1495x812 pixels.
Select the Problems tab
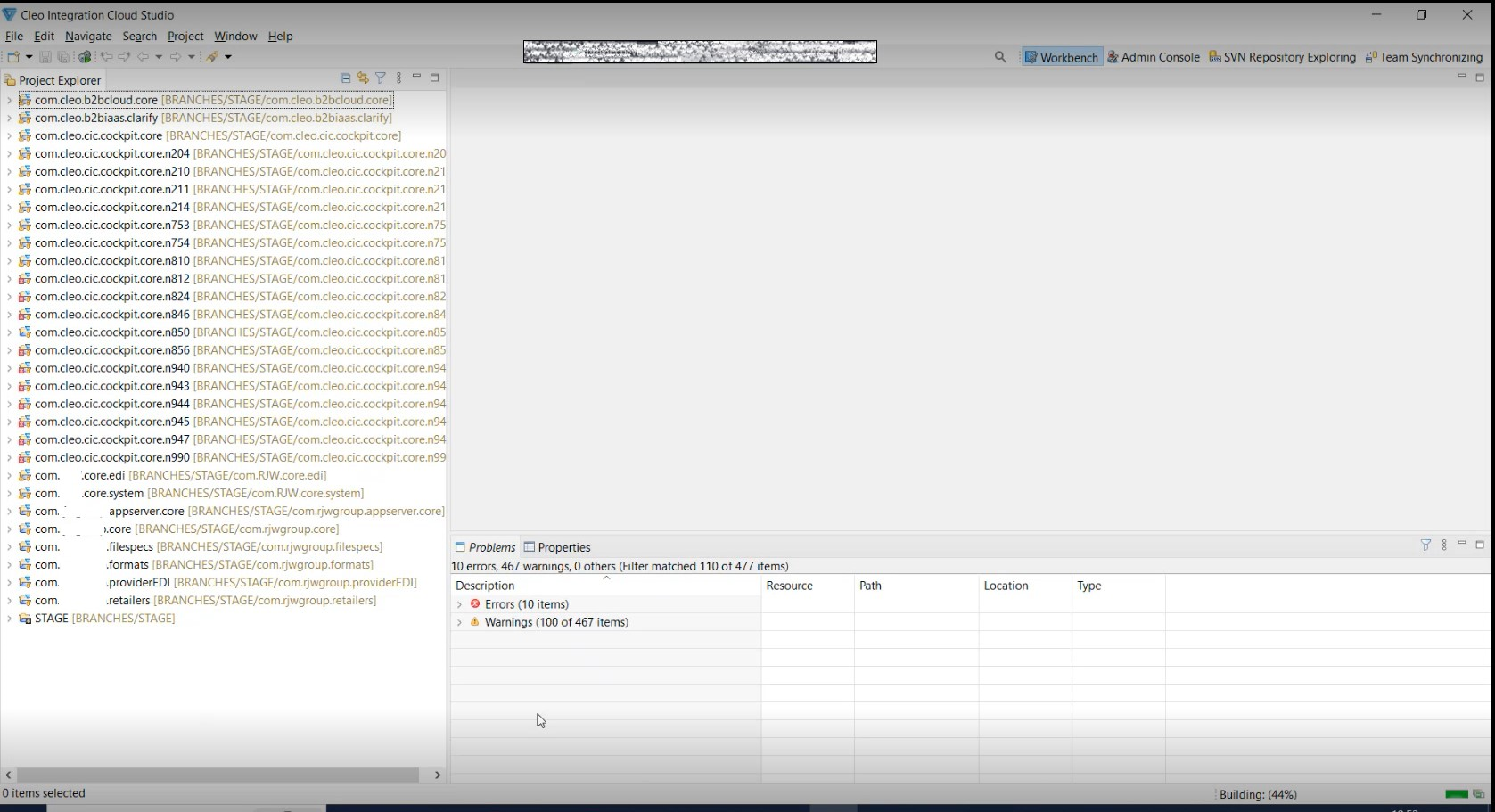point(485,547)
